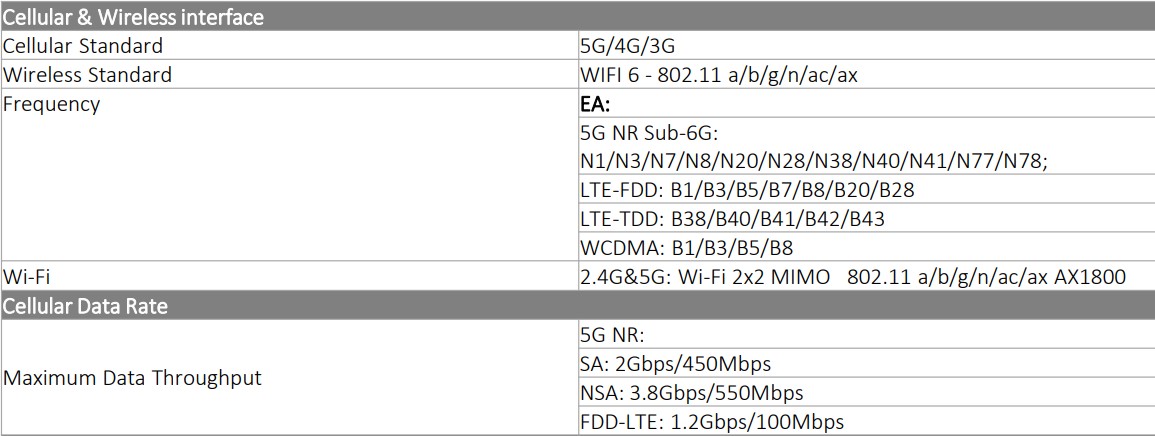The image size is (1155, 436).
Task: Select the Cellular Standard label cell
Action: point(83,46)
